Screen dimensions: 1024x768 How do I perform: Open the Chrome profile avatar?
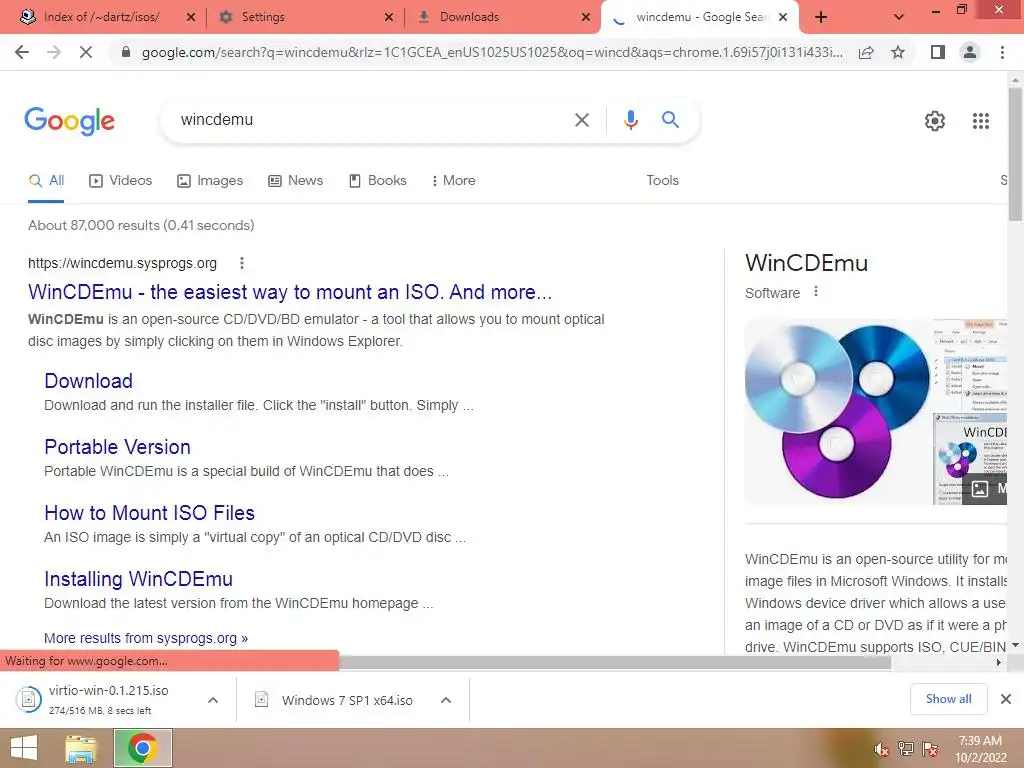(x=970, y=52)
